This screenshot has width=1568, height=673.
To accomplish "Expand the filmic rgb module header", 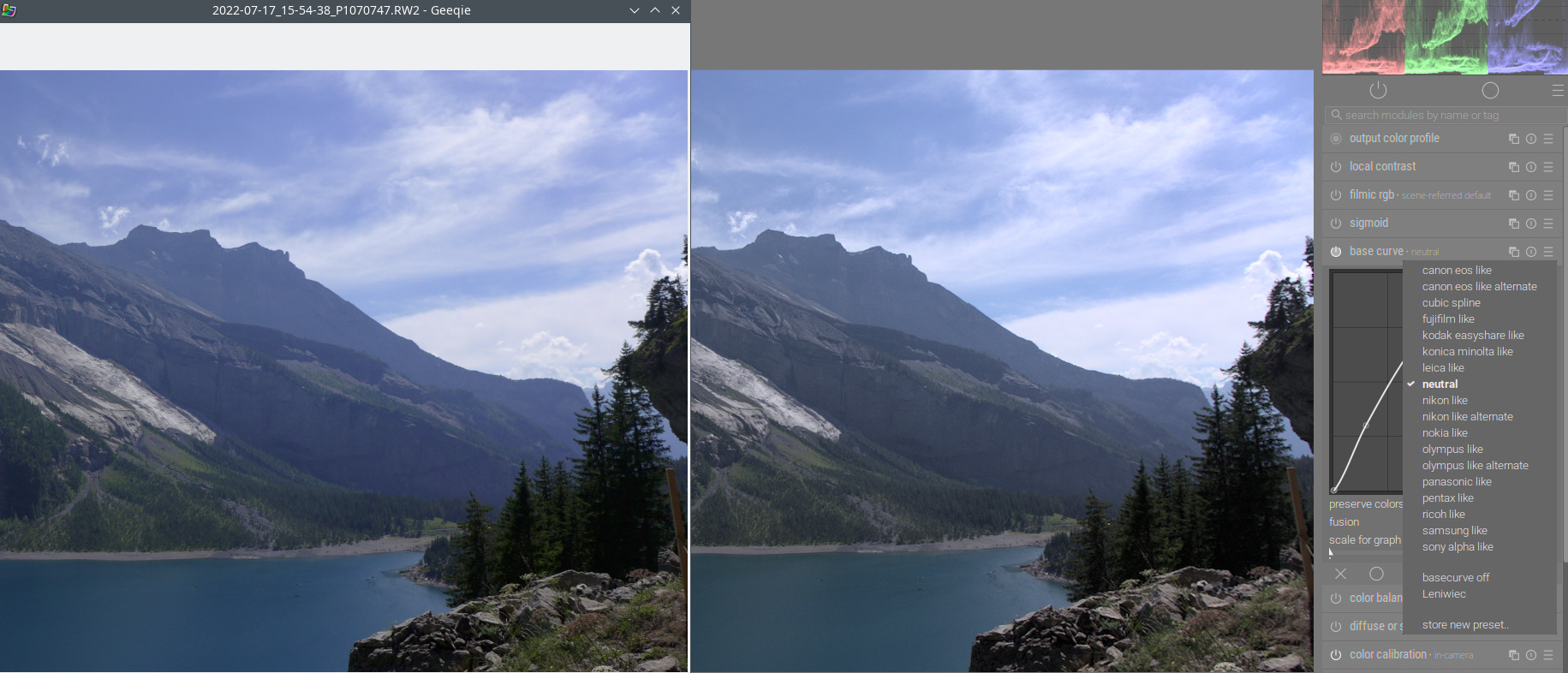I will tap(1372, 195).
